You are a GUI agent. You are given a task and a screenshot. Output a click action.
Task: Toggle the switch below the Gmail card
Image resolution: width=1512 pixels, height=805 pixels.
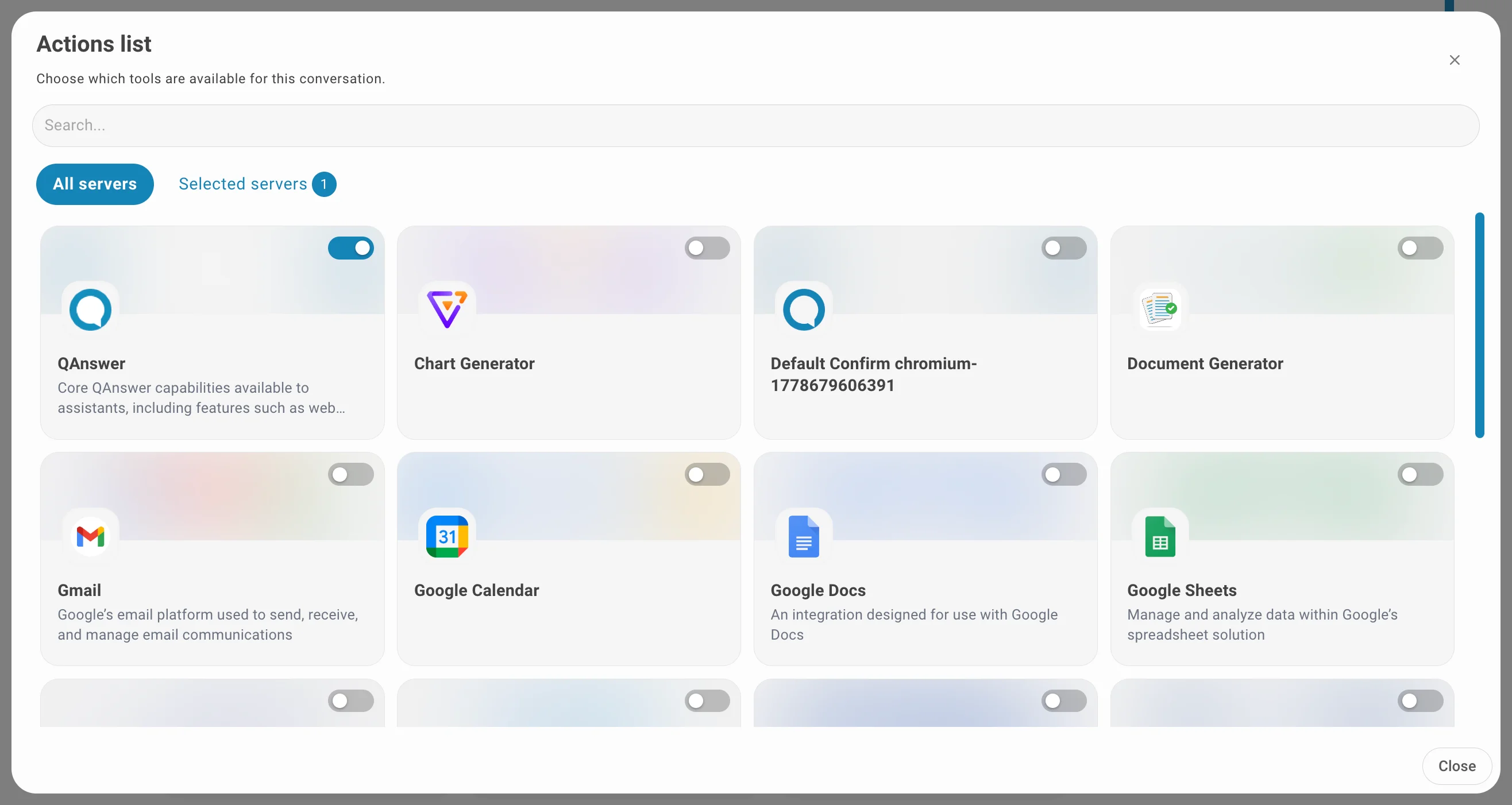(x=350, y=700)
